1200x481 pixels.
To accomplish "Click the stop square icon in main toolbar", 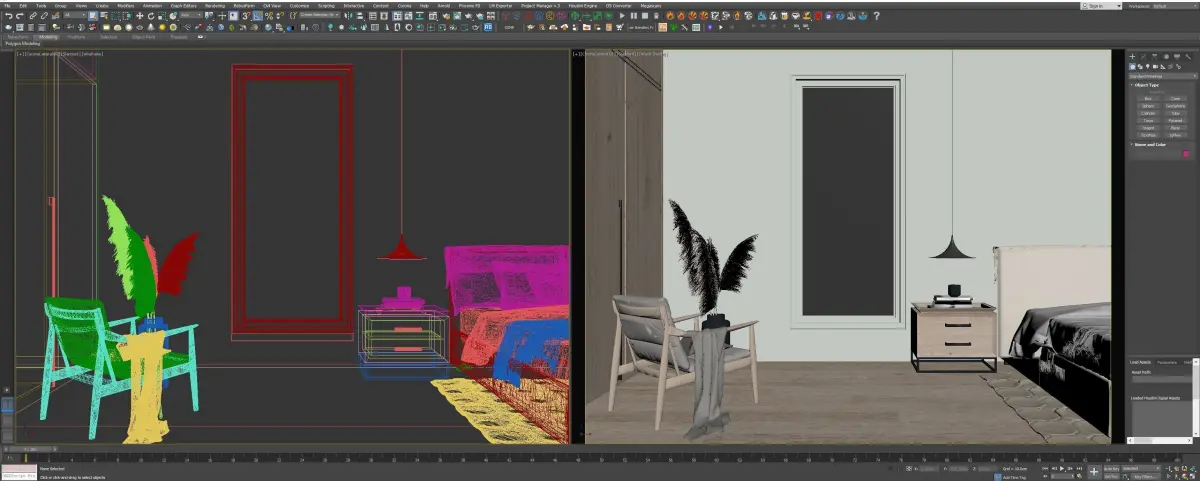I will click(644, 16).
